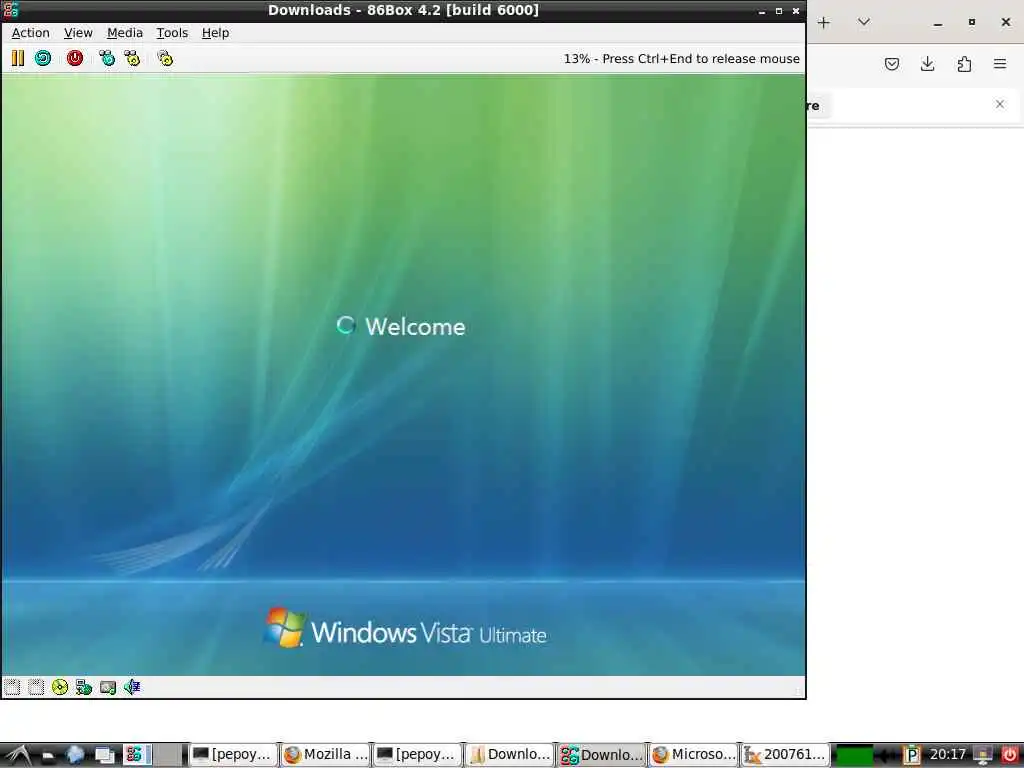
Task: Open the Kali start menu icon
Action: [x=17, y=755]
